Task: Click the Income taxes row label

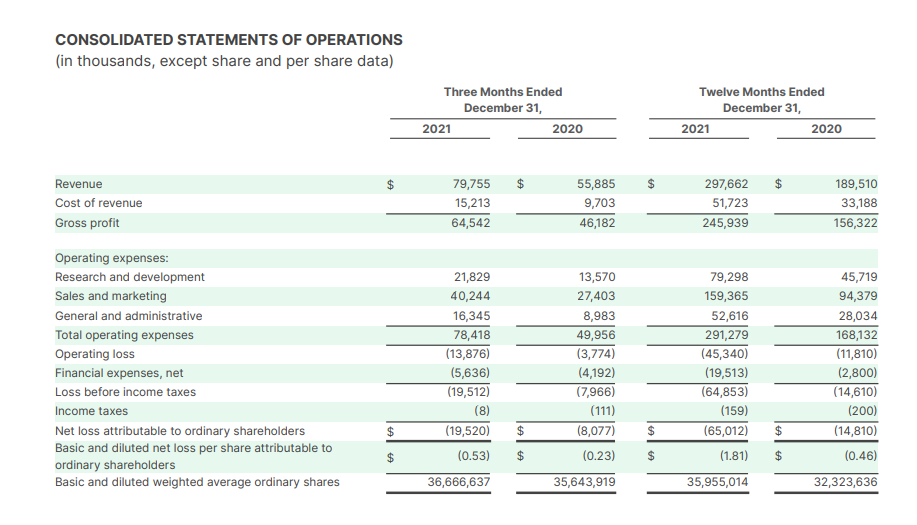Action: 91,411
